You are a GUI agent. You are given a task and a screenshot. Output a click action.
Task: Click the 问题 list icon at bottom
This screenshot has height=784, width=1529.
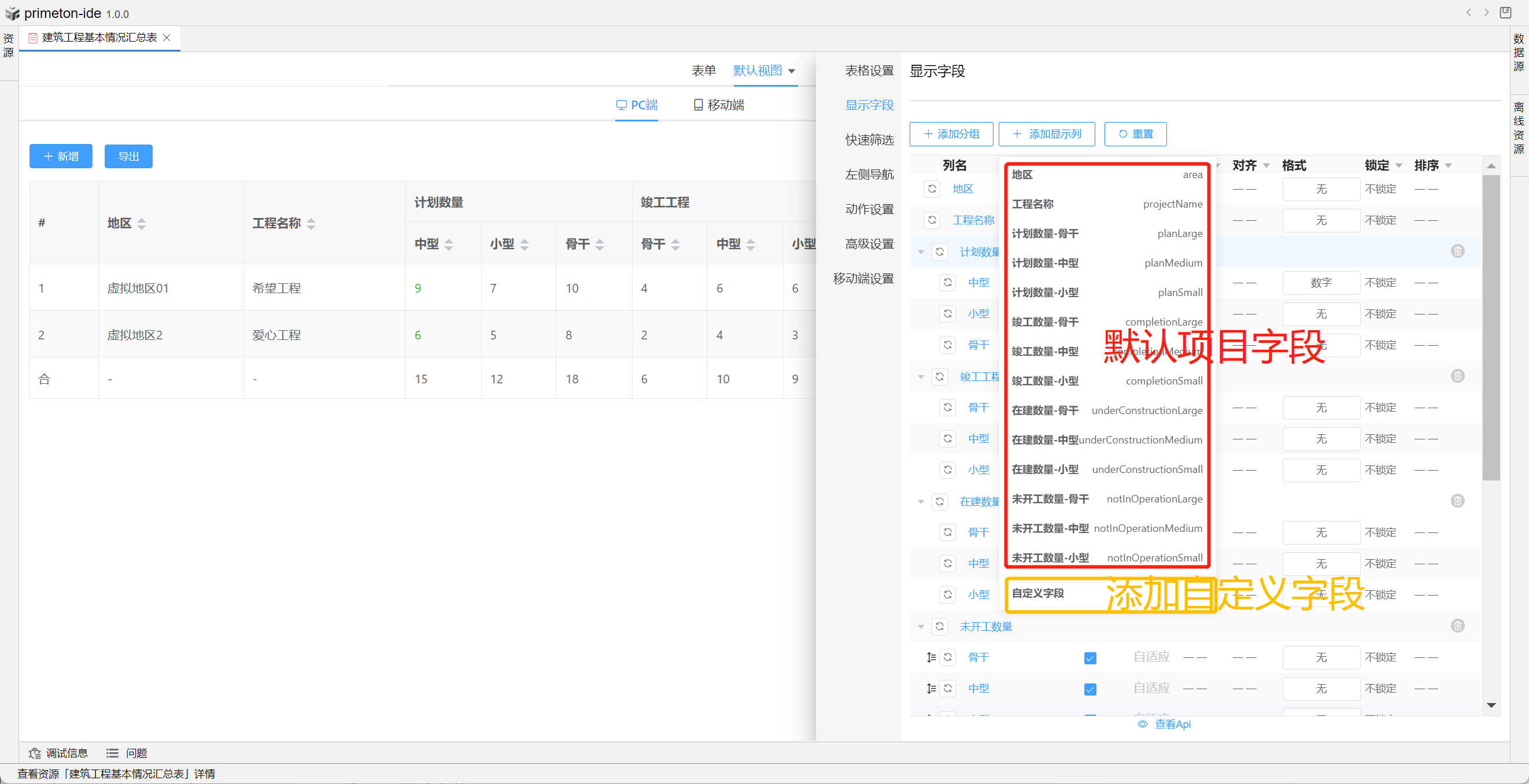(112, 753)
